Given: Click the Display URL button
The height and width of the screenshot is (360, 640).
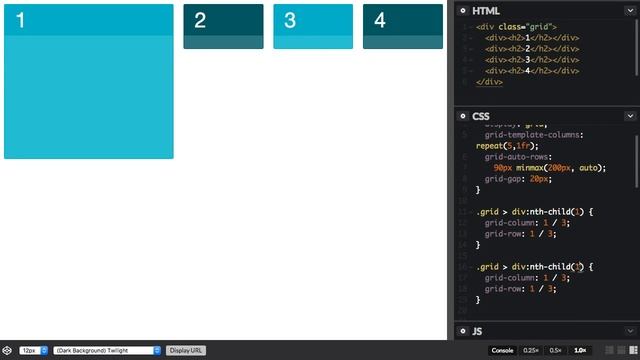Looking at the screenshot, I should tap(186, 350).
